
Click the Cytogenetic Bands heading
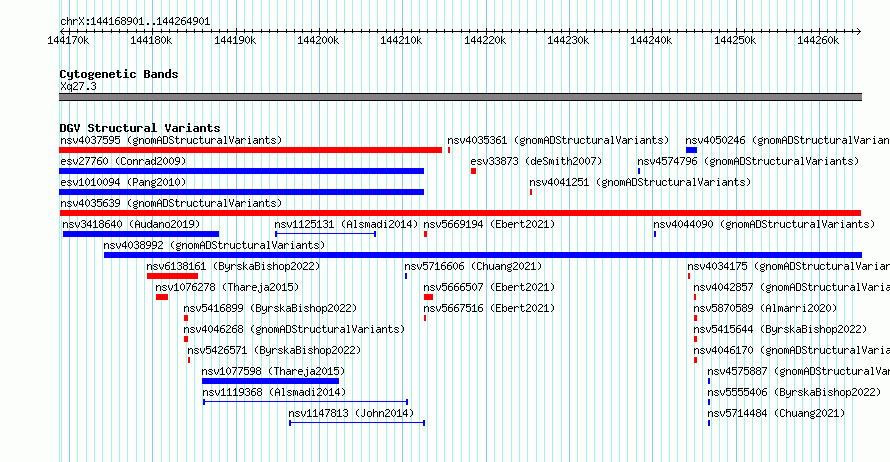pos(119,74)
